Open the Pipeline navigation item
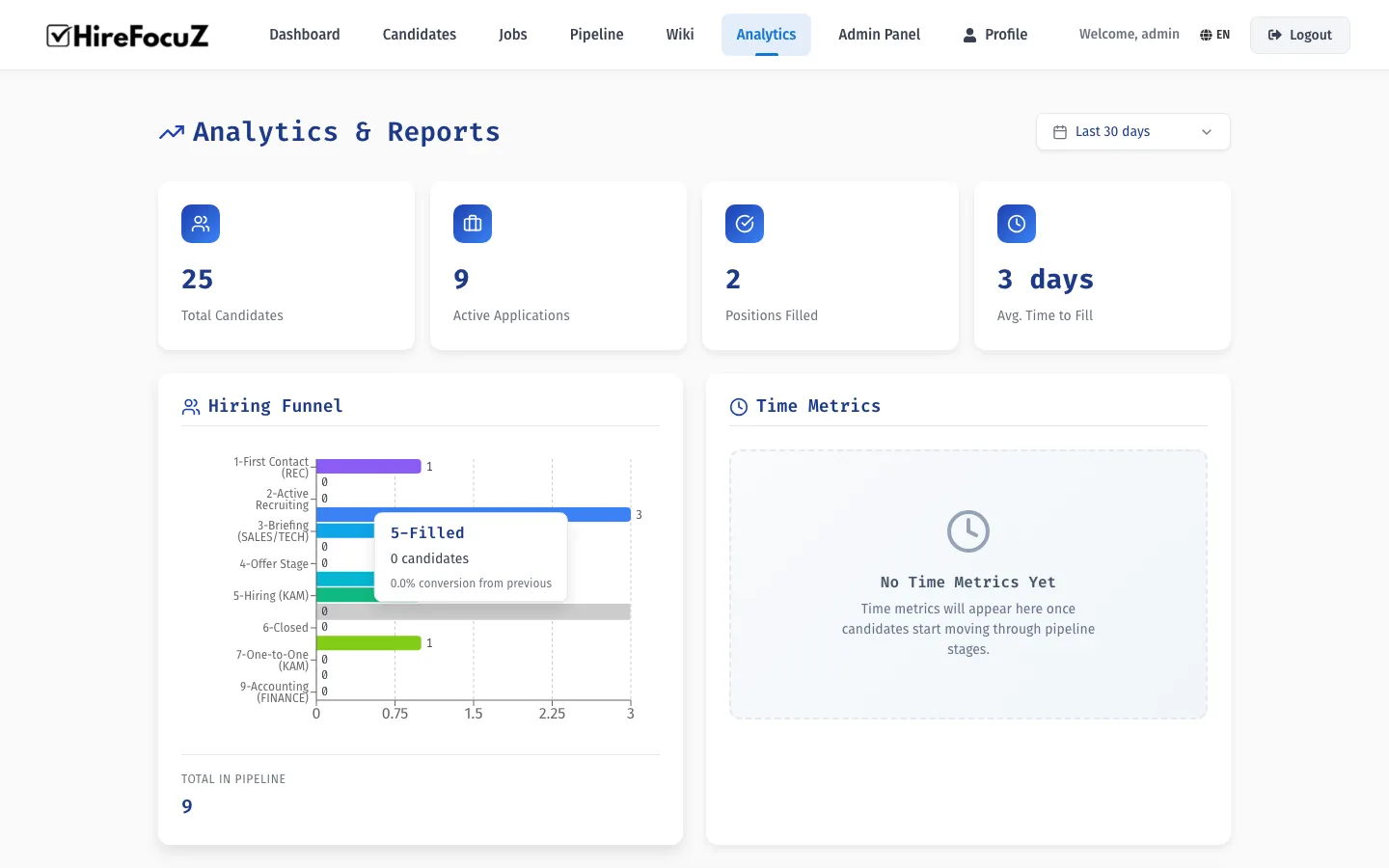Screen dimensions: 1389x868 coord(596,34)
